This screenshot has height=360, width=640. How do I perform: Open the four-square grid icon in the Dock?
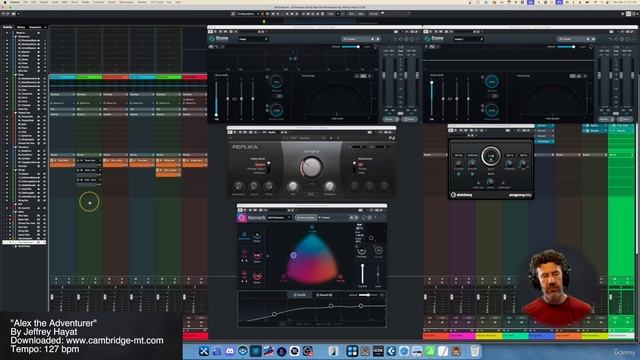(352, 351)
